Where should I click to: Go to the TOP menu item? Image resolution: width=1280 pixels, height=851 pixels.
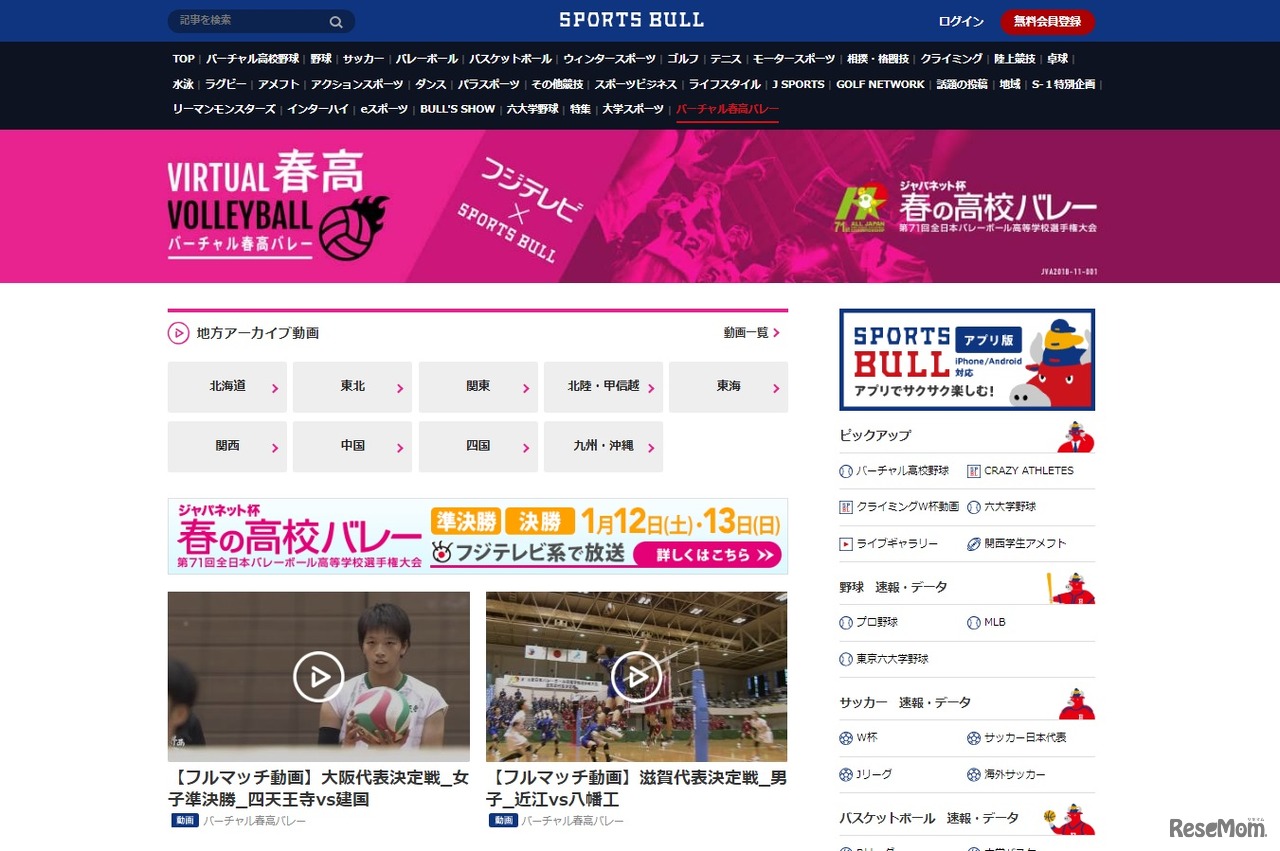coord(183,59)
